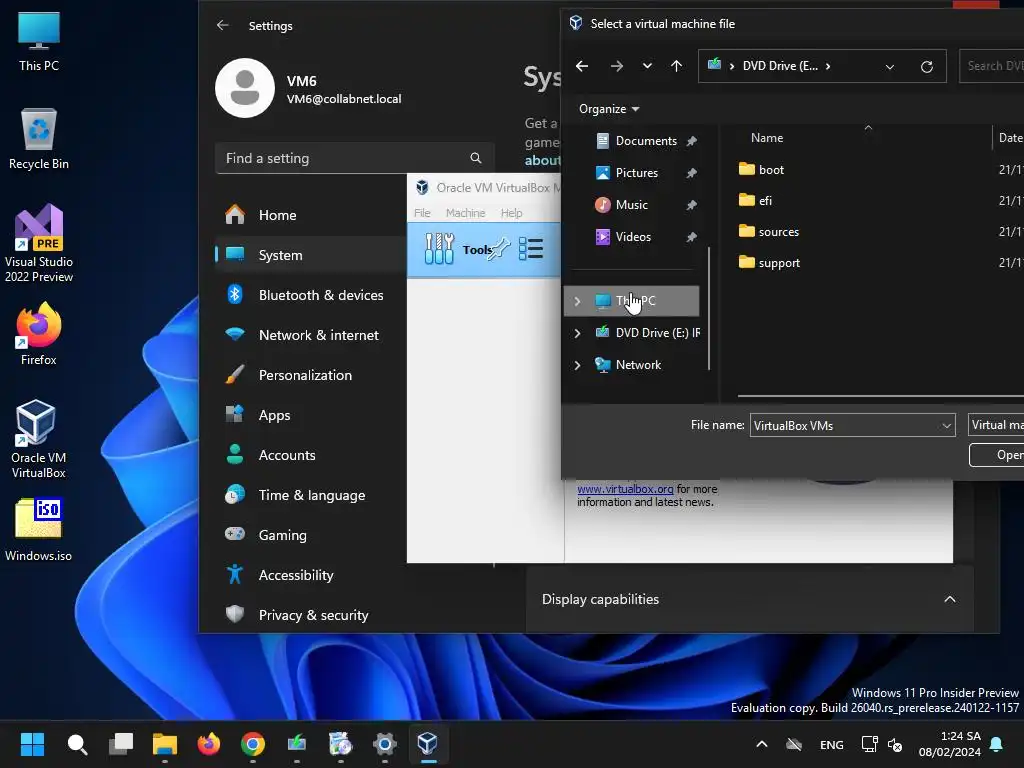Open Task View from taskbar
The height and width of the screenshot is (768, 1024).
tap(121, 744)
